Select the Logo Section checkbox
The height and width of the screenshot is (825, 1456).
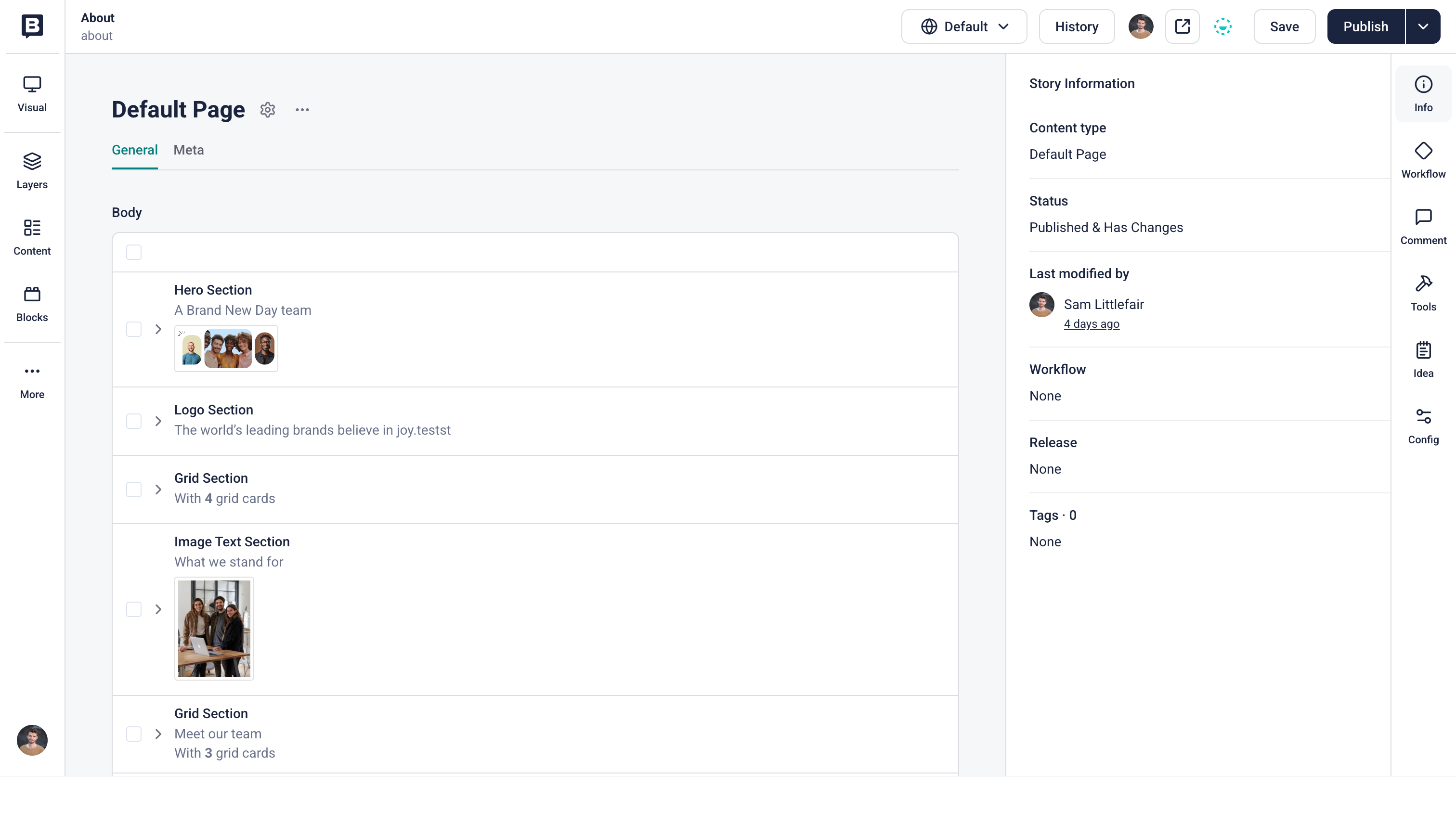(x=134, y=421)
